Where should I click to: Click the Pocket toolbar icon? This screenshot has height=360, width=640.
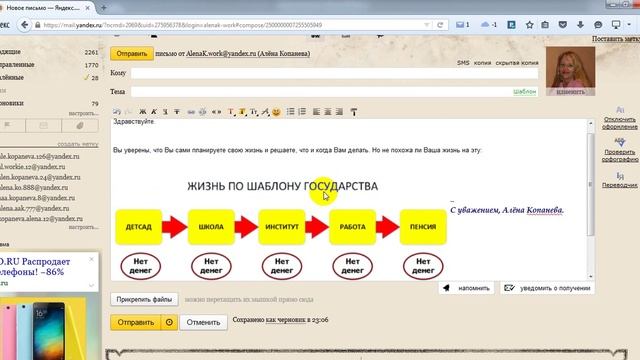(x=562, y=25)
